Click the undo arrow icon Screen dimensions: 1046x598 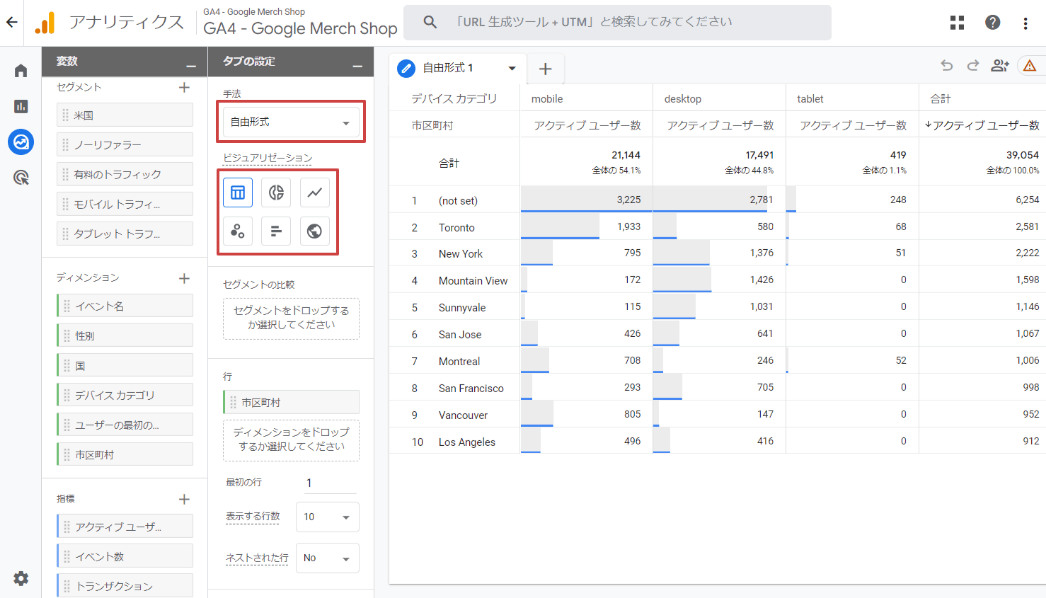(x=947, y=65)
